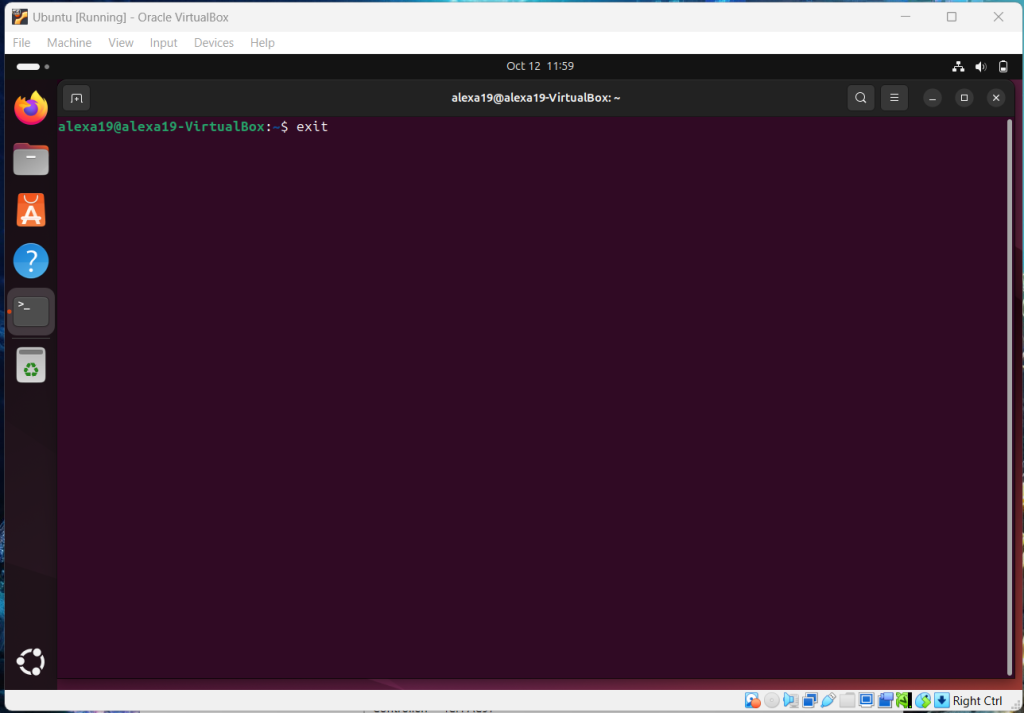Open a new terminal tab
Image resolution: width=1024 pixels, height=713 pixels.
76,98
